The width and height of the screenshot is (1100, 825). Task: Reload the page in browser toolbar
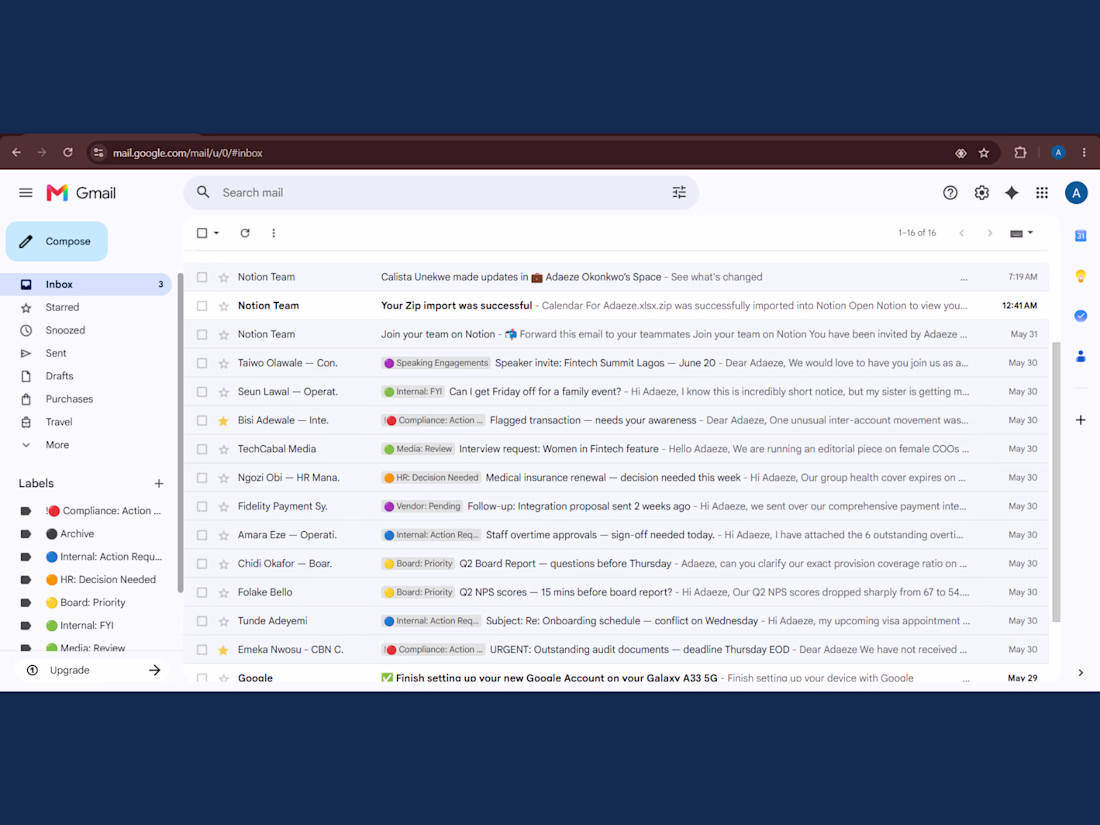68,153
